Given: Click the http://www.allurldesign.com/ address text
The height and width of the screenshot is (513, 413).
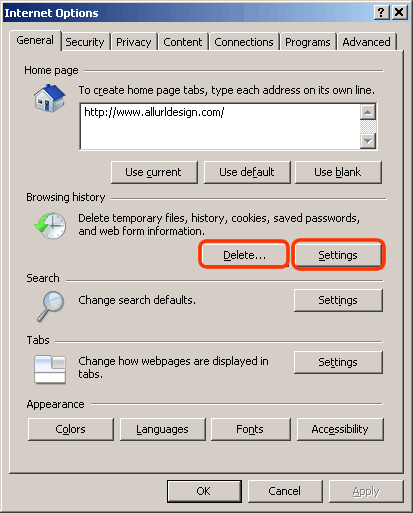Looking at the screenshot, I should tap(154, 112).
